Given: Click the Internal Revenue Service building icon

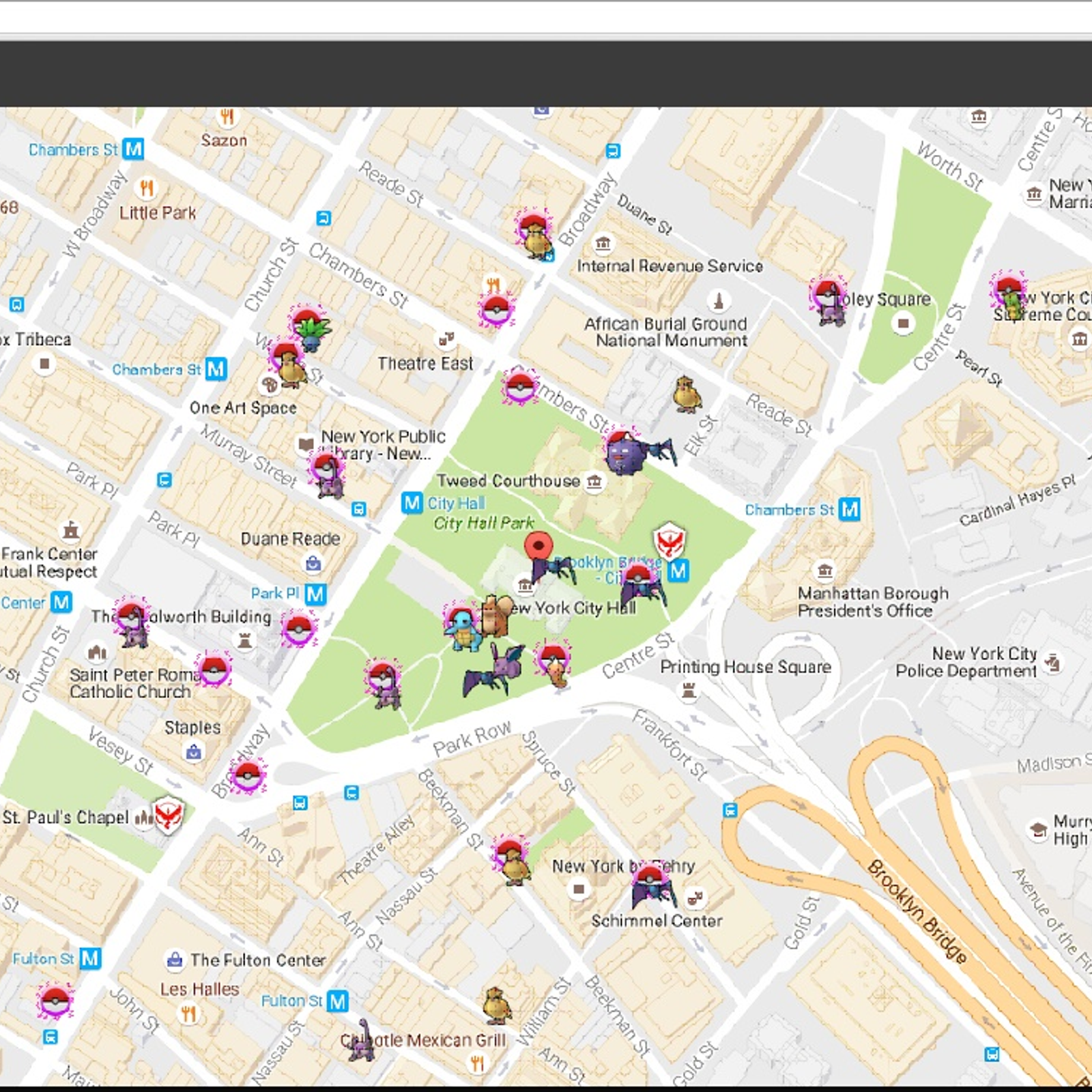Looking at the screenshot, I should pyautogui.click(x=603, y=243).
